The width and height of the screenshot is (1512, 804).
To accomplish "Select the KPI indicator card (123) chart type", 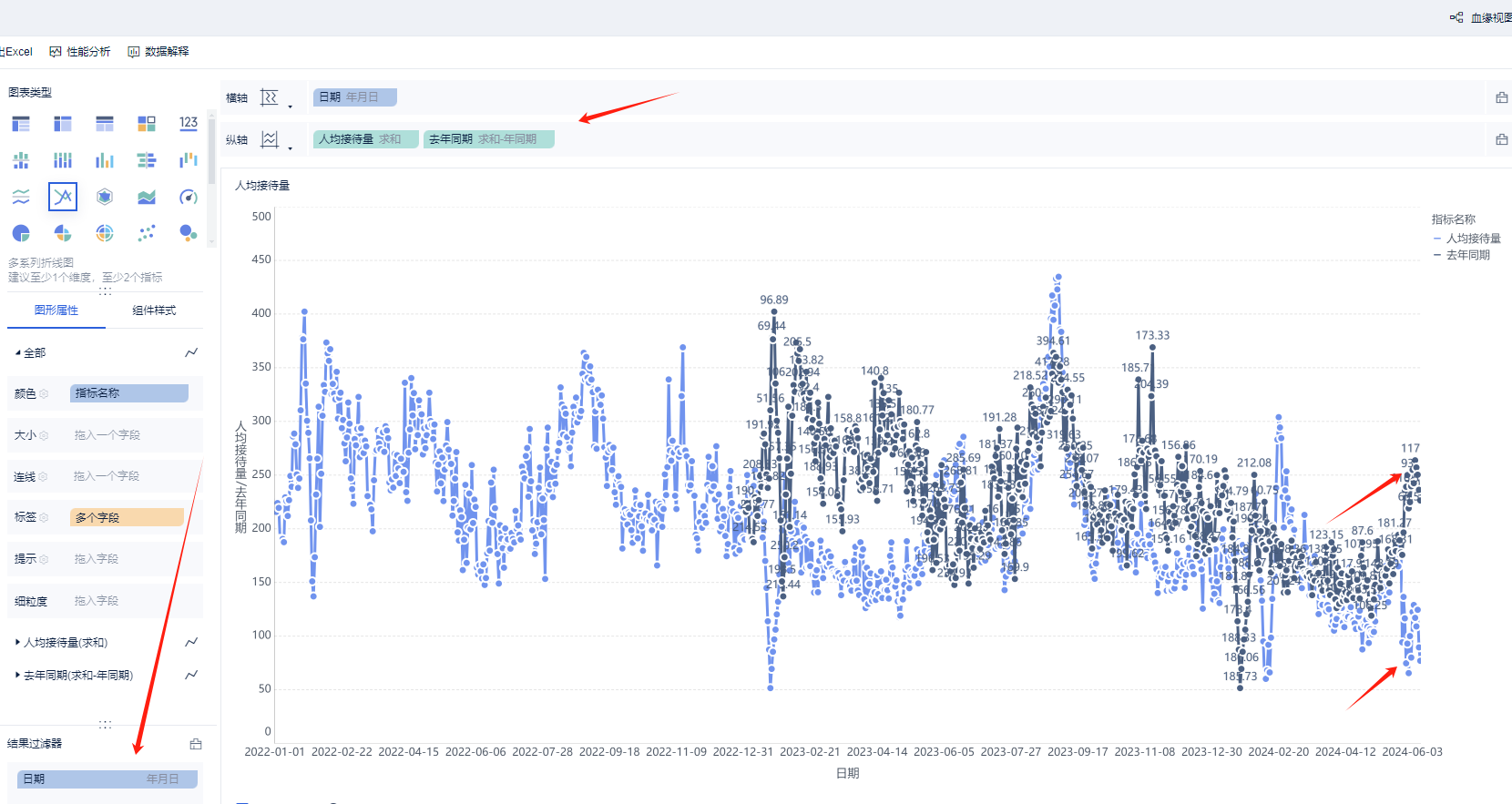I will point(189,123).
